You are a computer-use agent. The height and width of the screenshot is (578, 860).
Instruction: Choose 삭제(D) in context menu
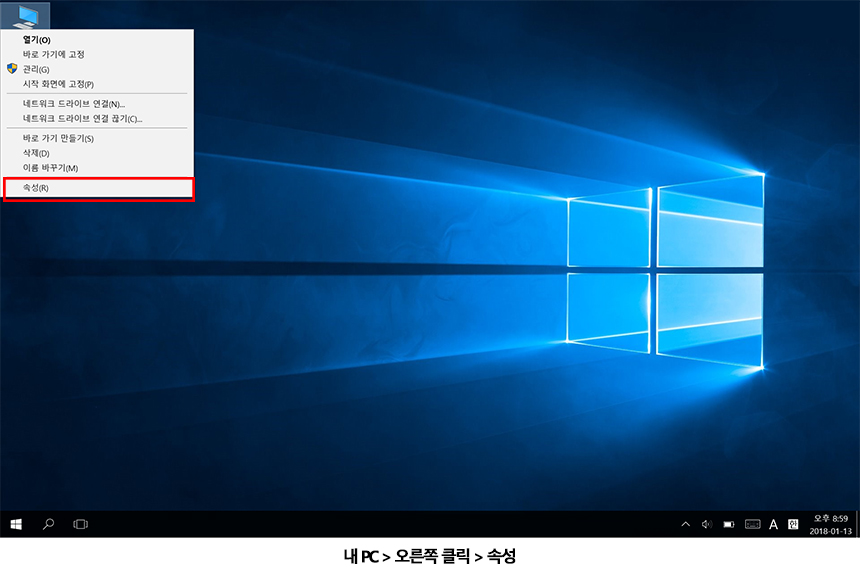[98, 153]
